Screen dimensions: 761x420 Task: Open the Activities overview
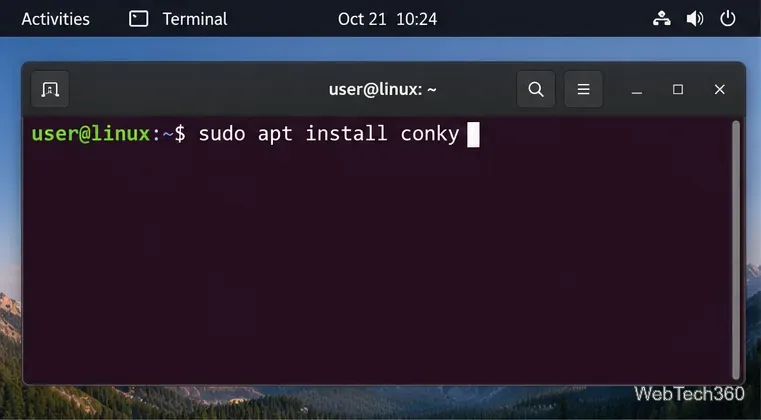[55, 19]
